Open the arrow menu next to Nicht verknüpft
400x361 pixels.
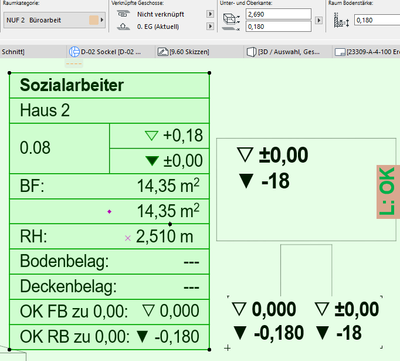pos(210,14)
